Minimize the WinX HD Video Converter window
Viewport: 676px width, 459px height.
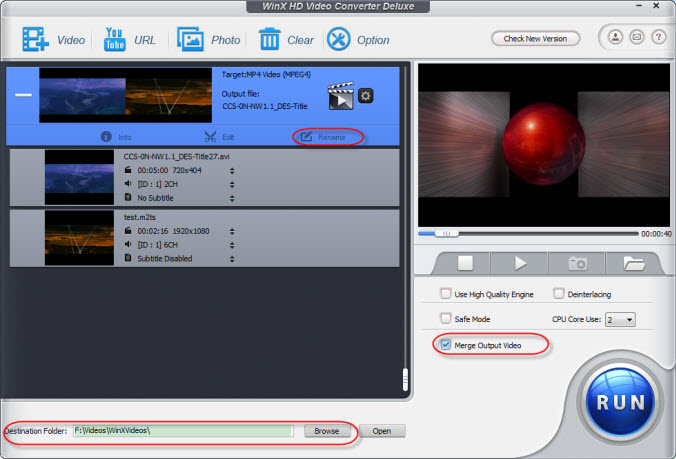pyautogui.click(x=639, y=6)
